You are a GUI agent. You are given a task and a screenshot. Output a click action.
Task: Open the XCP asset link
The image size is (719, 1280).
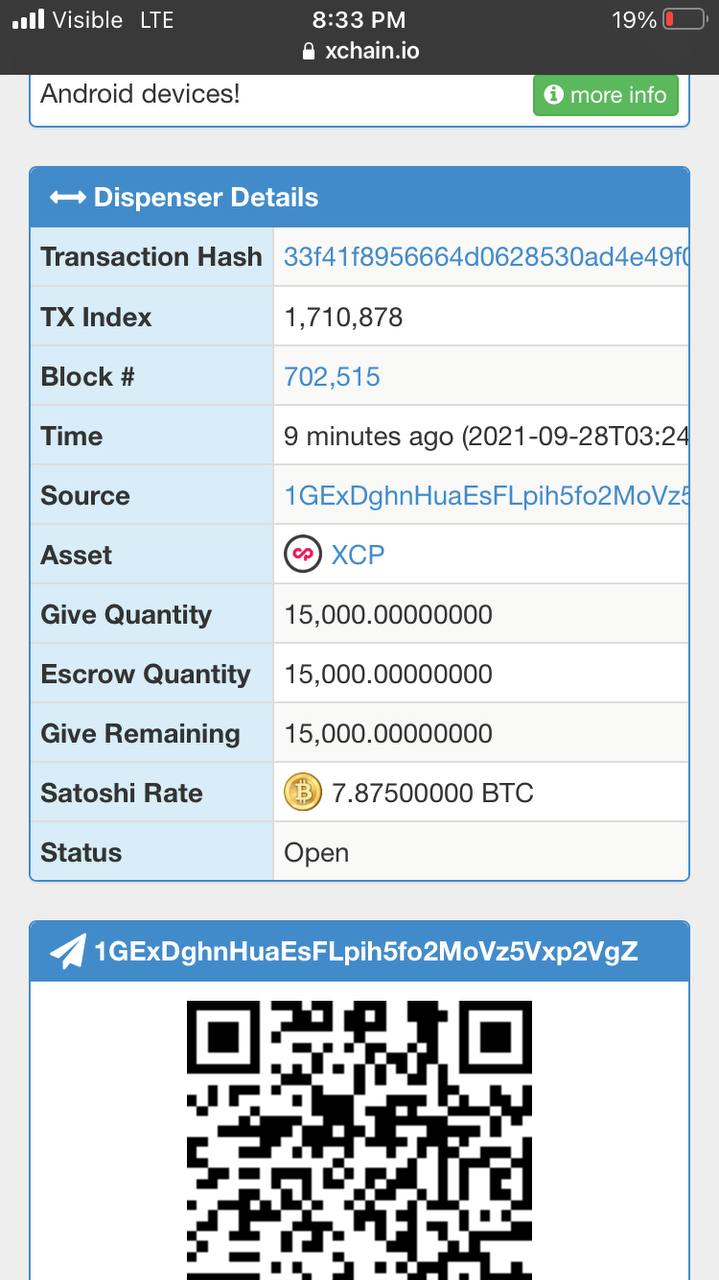pyautogui.click(x=358, y=555)
